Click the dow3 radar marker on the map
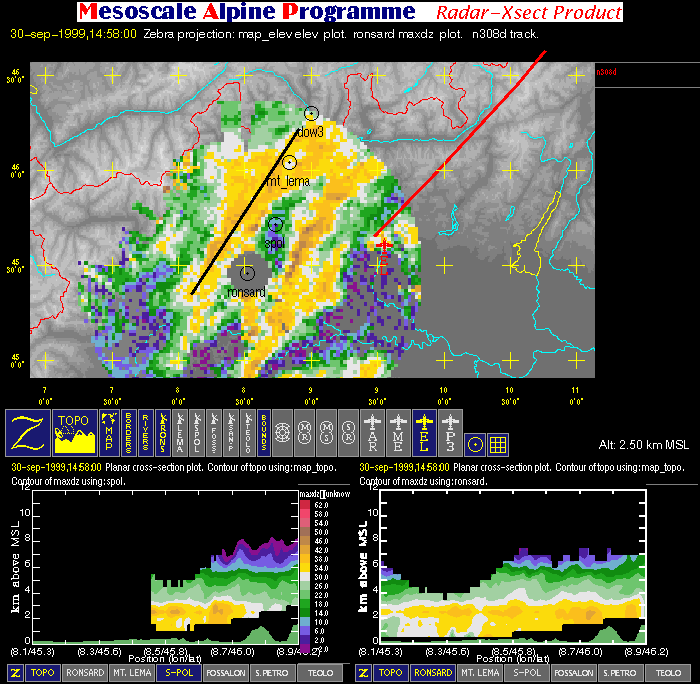This screenshot has width=700, height=684. pos(311,114)
